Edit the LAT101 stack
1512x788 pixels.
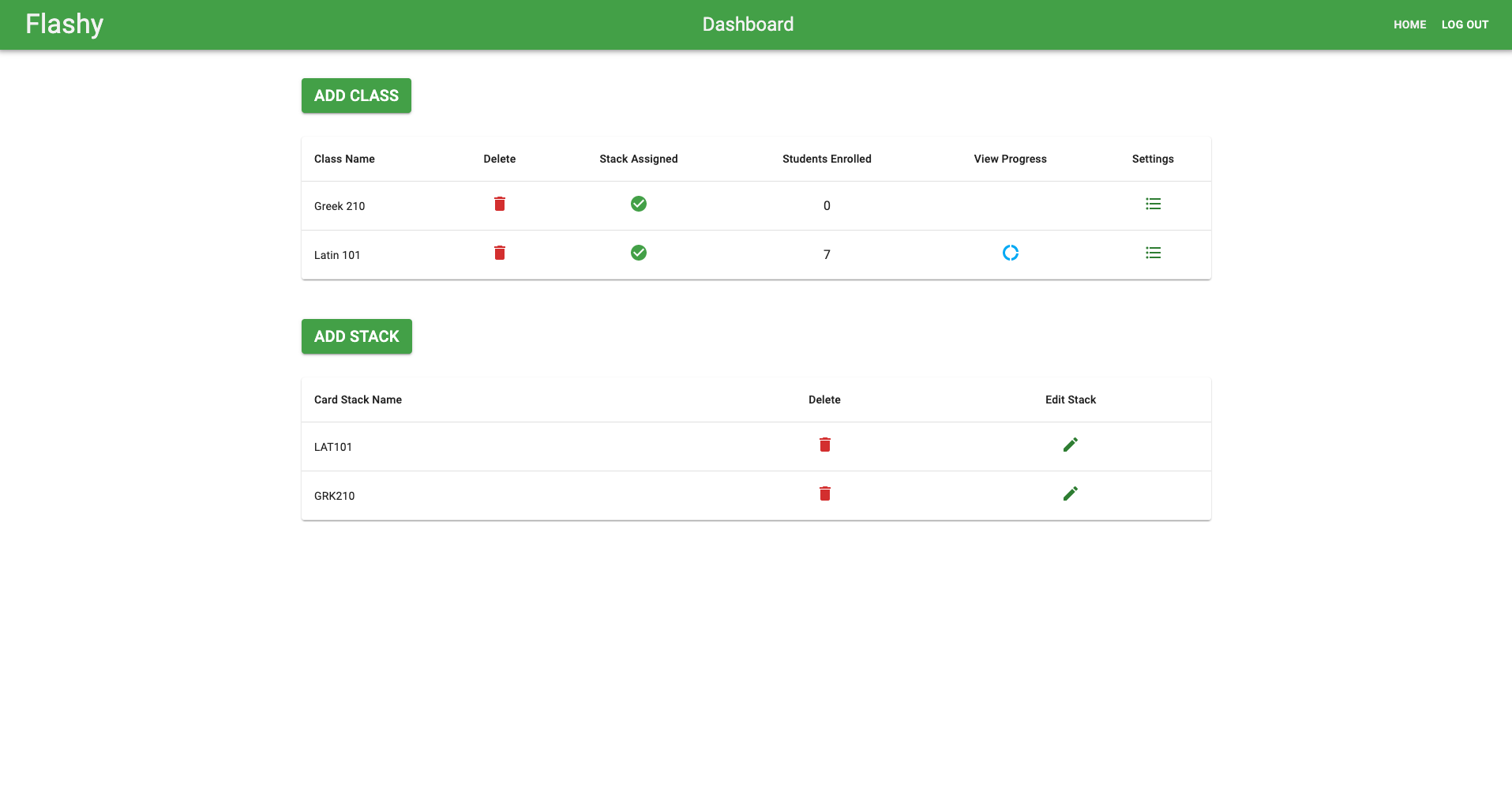[1071, 445]
